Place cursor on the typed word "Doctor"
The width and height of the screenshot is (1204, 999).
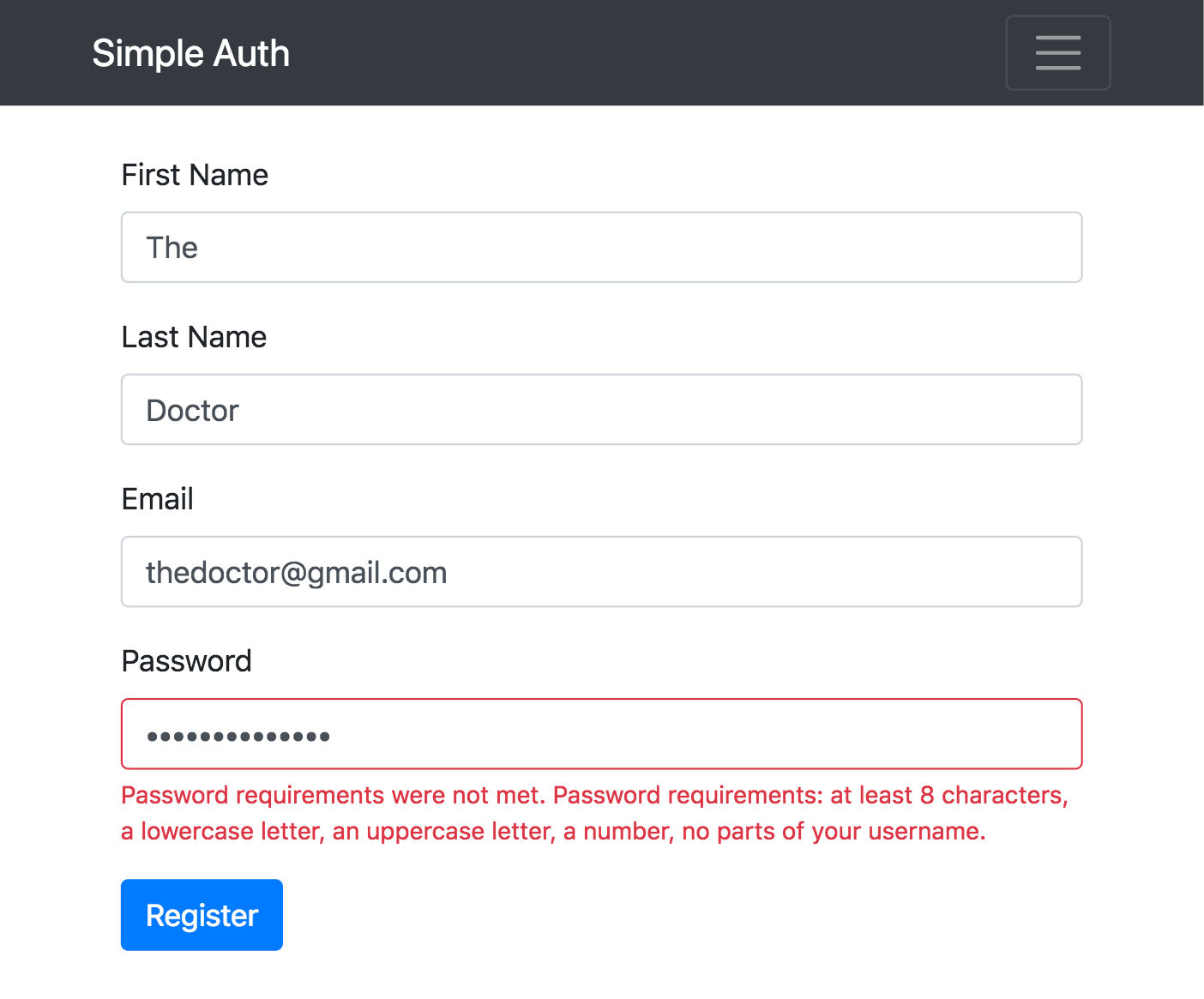[x=192, y=411]
